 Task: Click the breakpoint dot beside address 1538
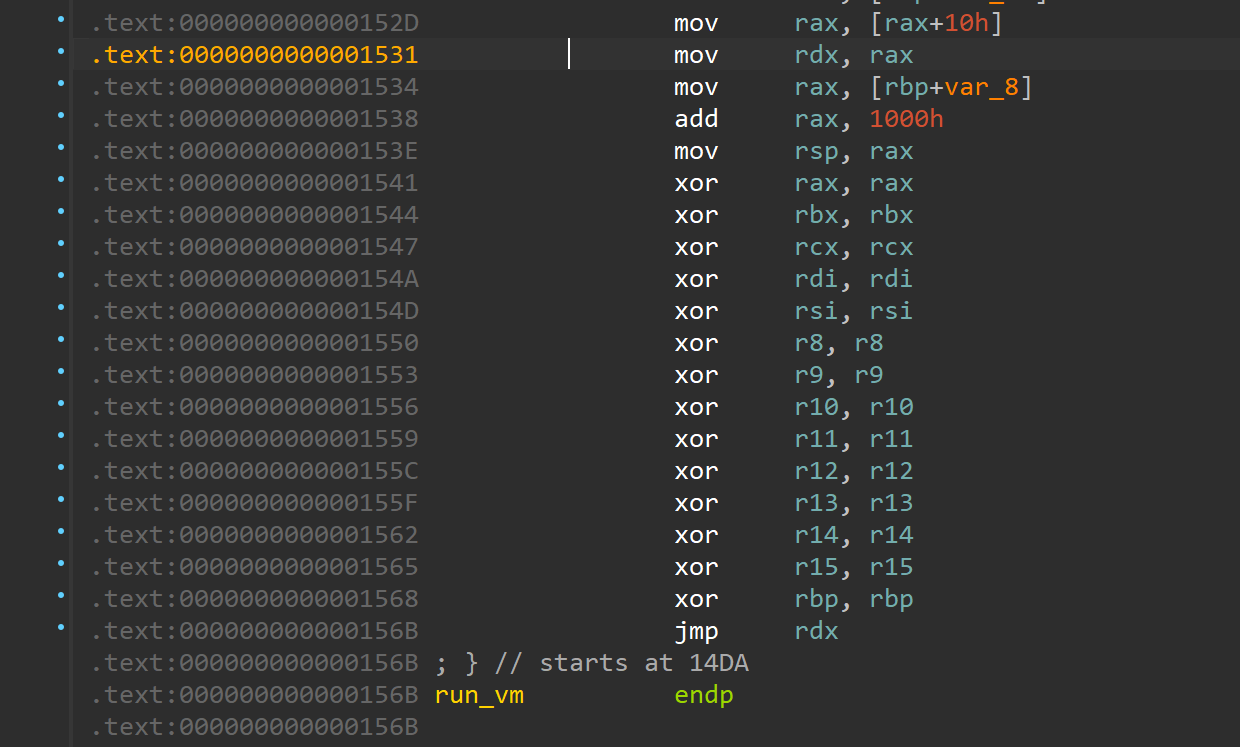(x=62, y=116)
